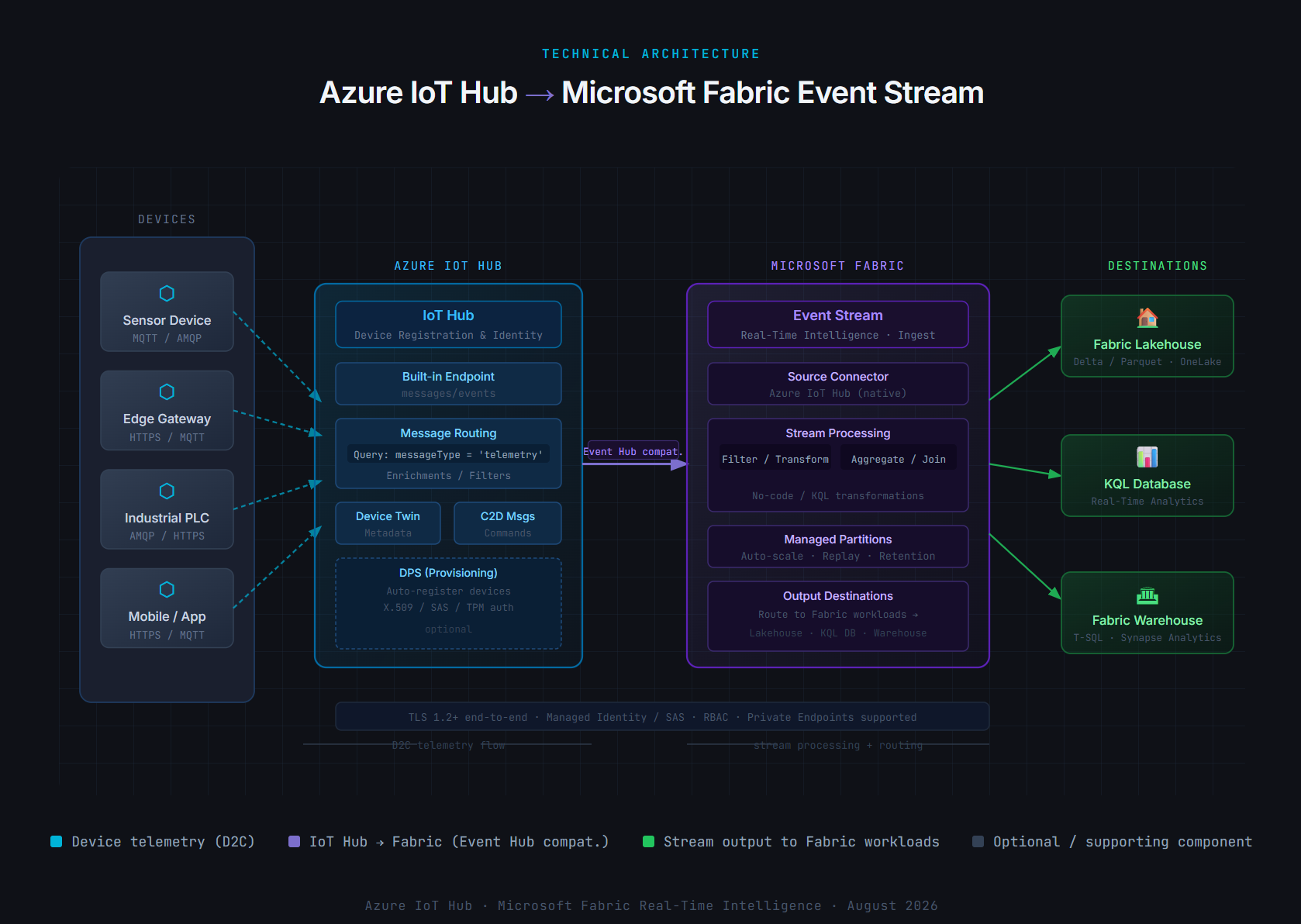Image resolution: width=1301 pixels, height=924 pixels.
Task: Click the purple IoT Hub to Fabric legend swatch
Action: tap(294, 842)
